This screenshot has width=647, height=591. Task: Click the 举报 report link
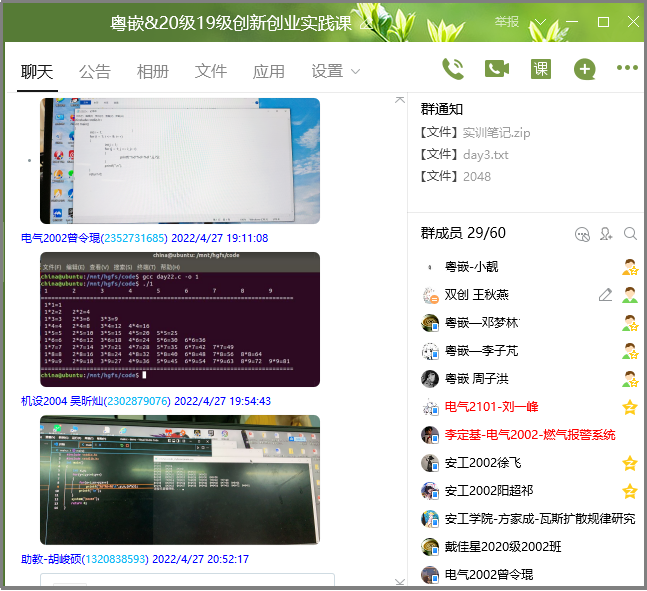(506, 22)
